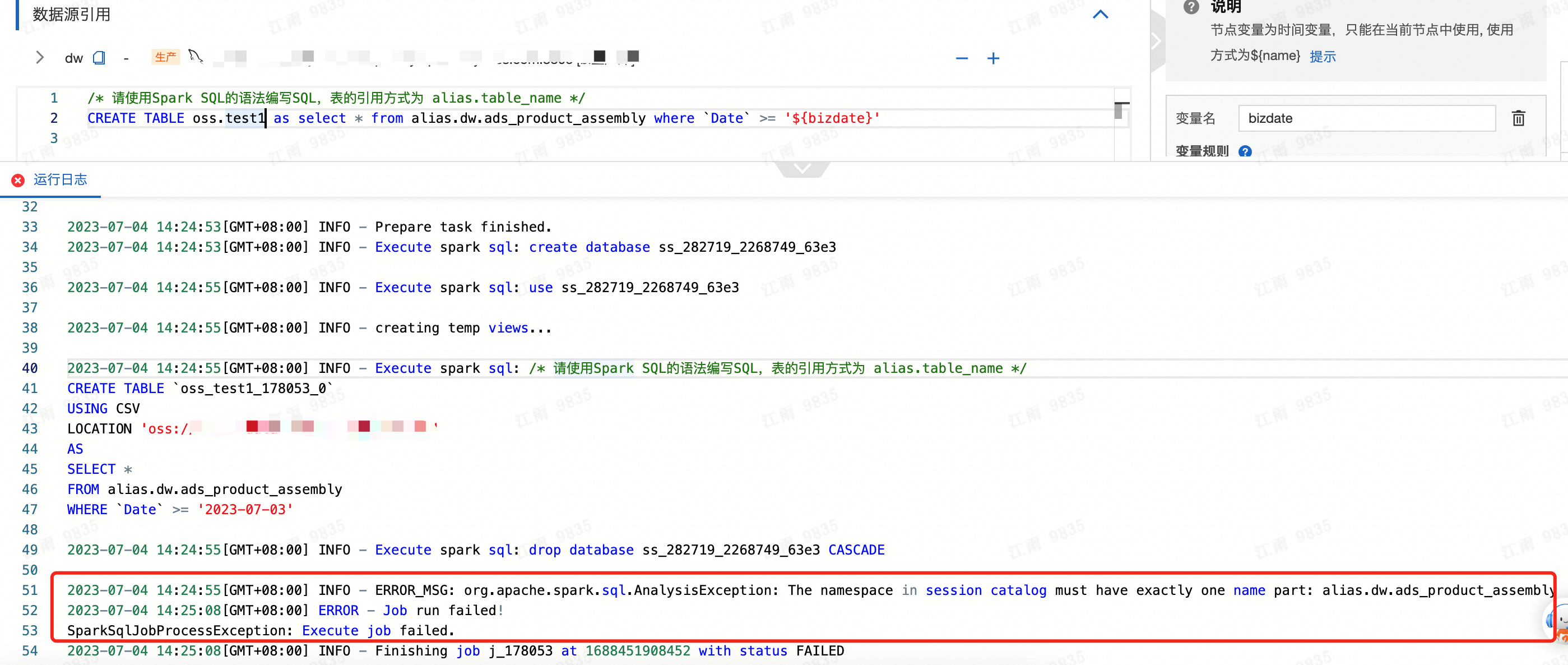Viewport: 1568px width, 665px height.
Task: Focus the 变量名 bizdate input field
Action: tap(1366, 118)
